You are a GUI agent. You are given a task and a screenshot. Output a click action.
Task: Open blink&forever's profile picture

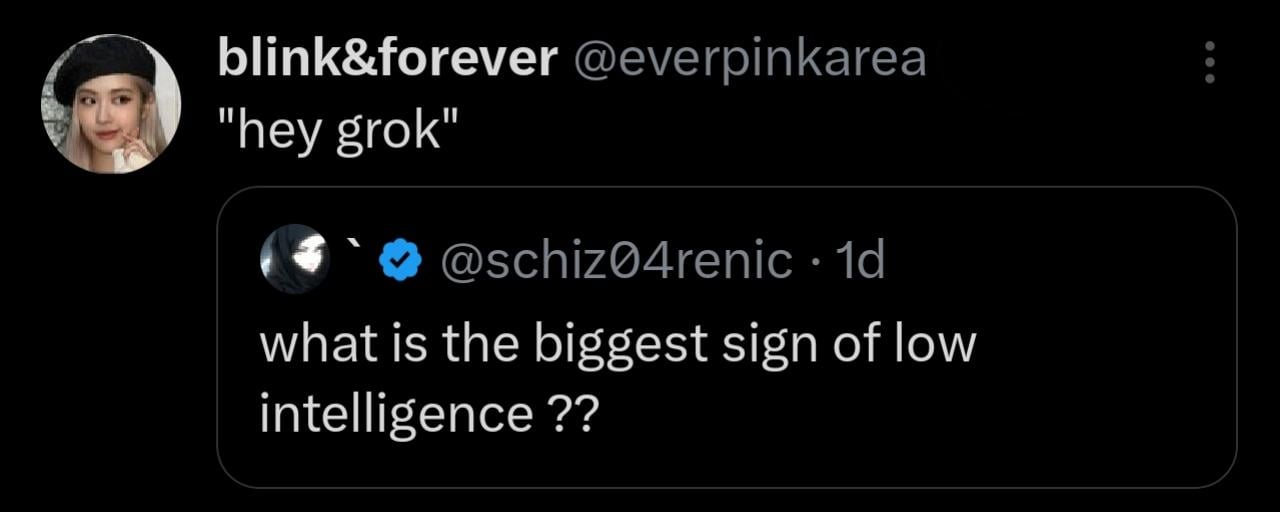(111, 104)
